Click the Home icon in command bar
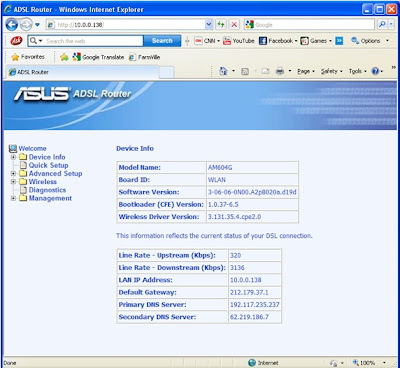Viewport: 400px width, 368px height. click(x=223, y=71)
